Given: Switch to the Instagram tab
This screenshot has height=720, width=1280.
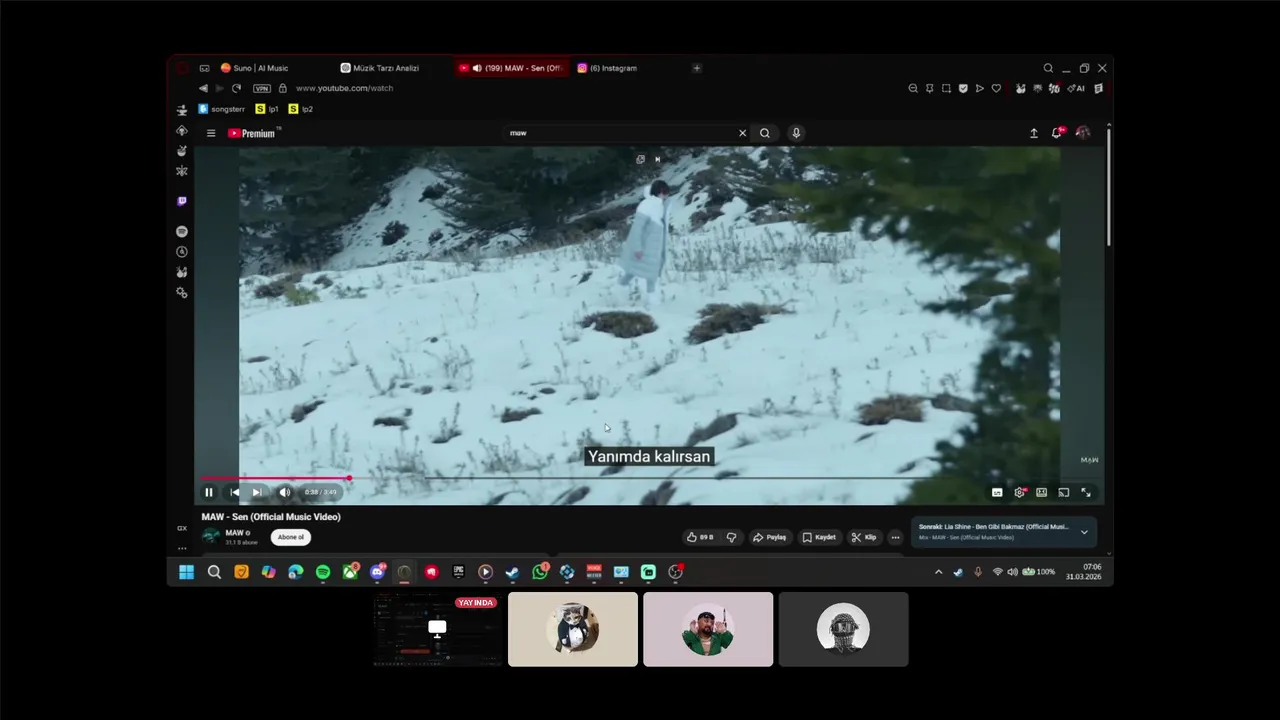Looking at the screenshot, I should 608,68.
